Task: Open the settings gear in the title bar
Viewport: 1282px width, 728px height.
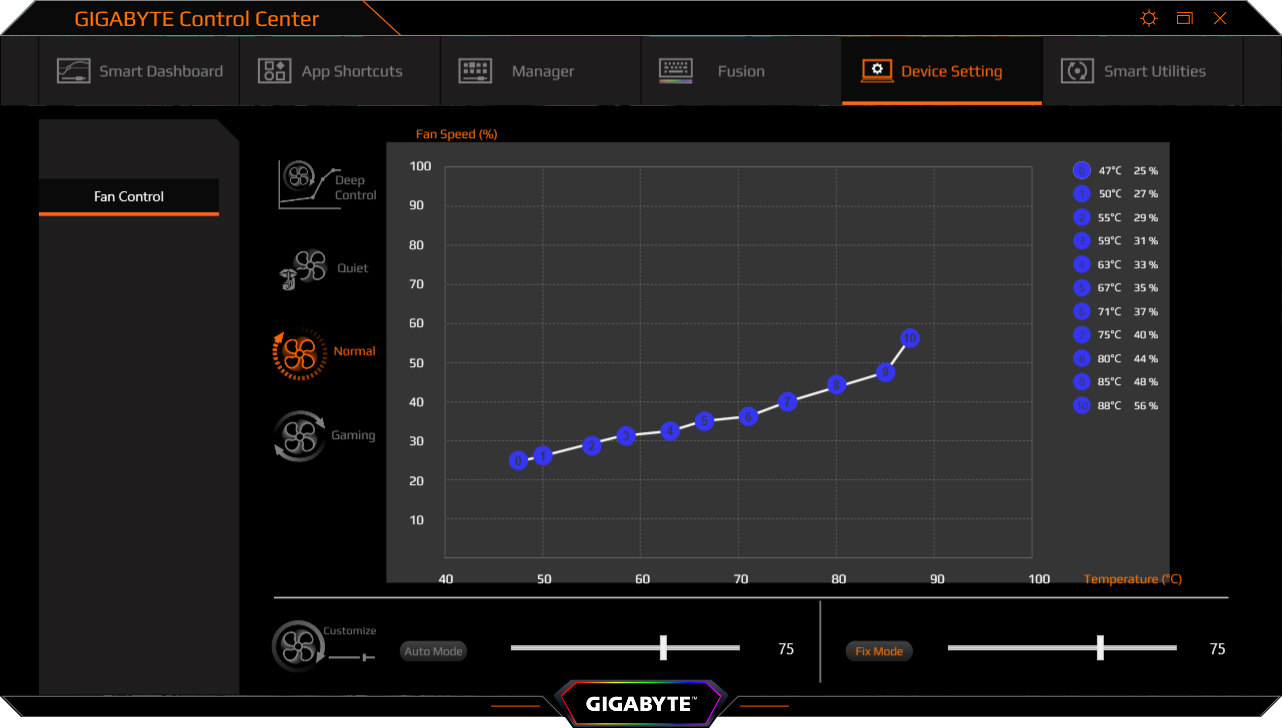Action: pos(1149,18)
